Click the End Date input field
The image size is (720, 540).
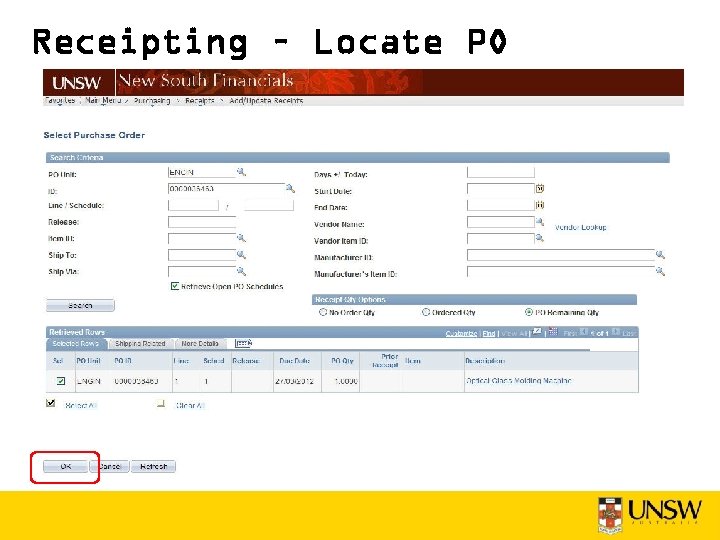tap(501, 205)
